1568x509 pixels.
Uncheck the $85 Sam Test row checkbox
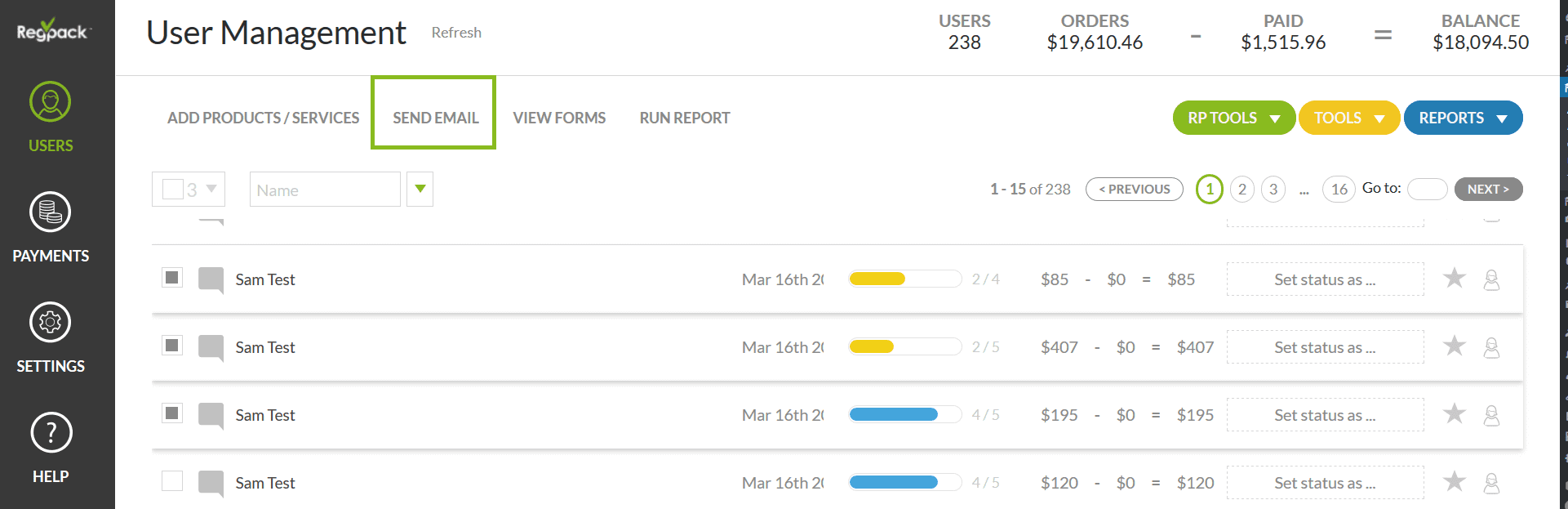point(172,278)
